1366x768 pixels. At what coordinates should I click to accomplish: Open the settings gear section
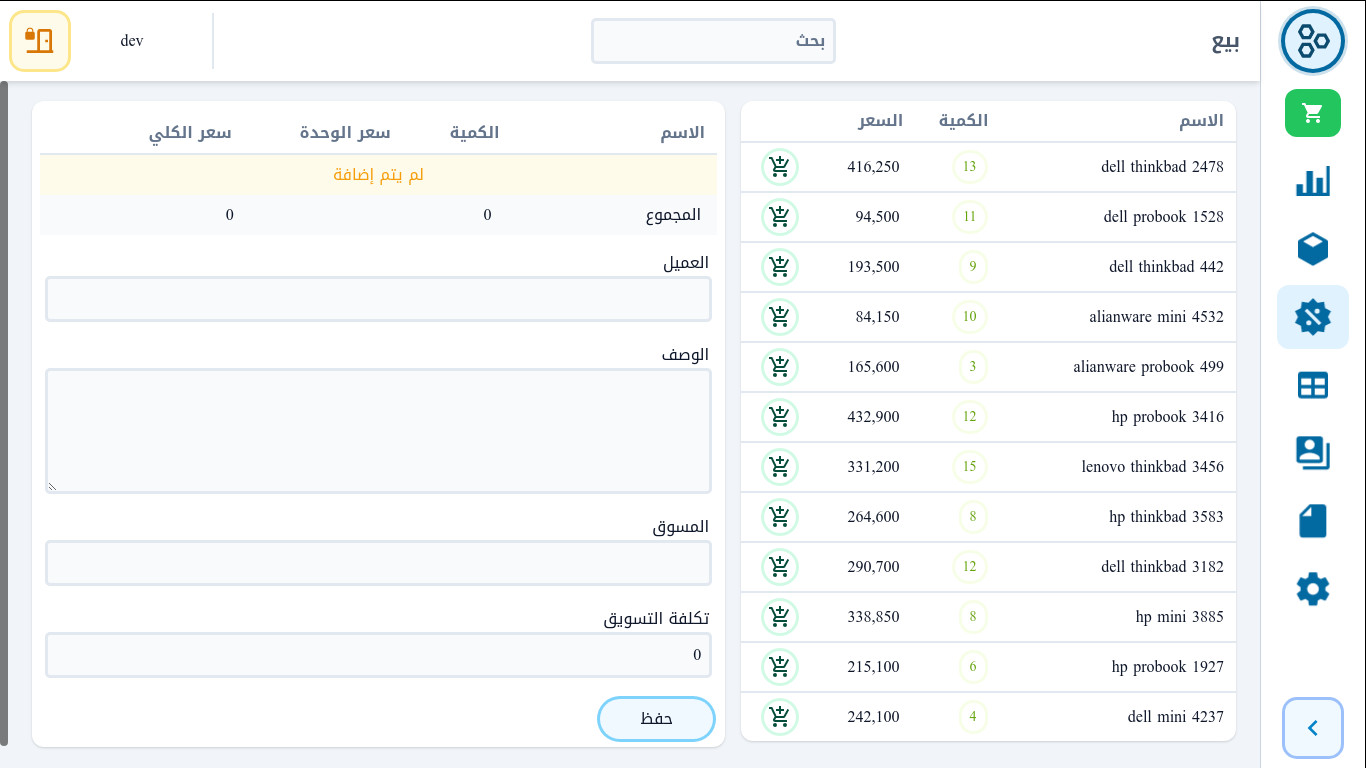click(x=1312, y=589)
